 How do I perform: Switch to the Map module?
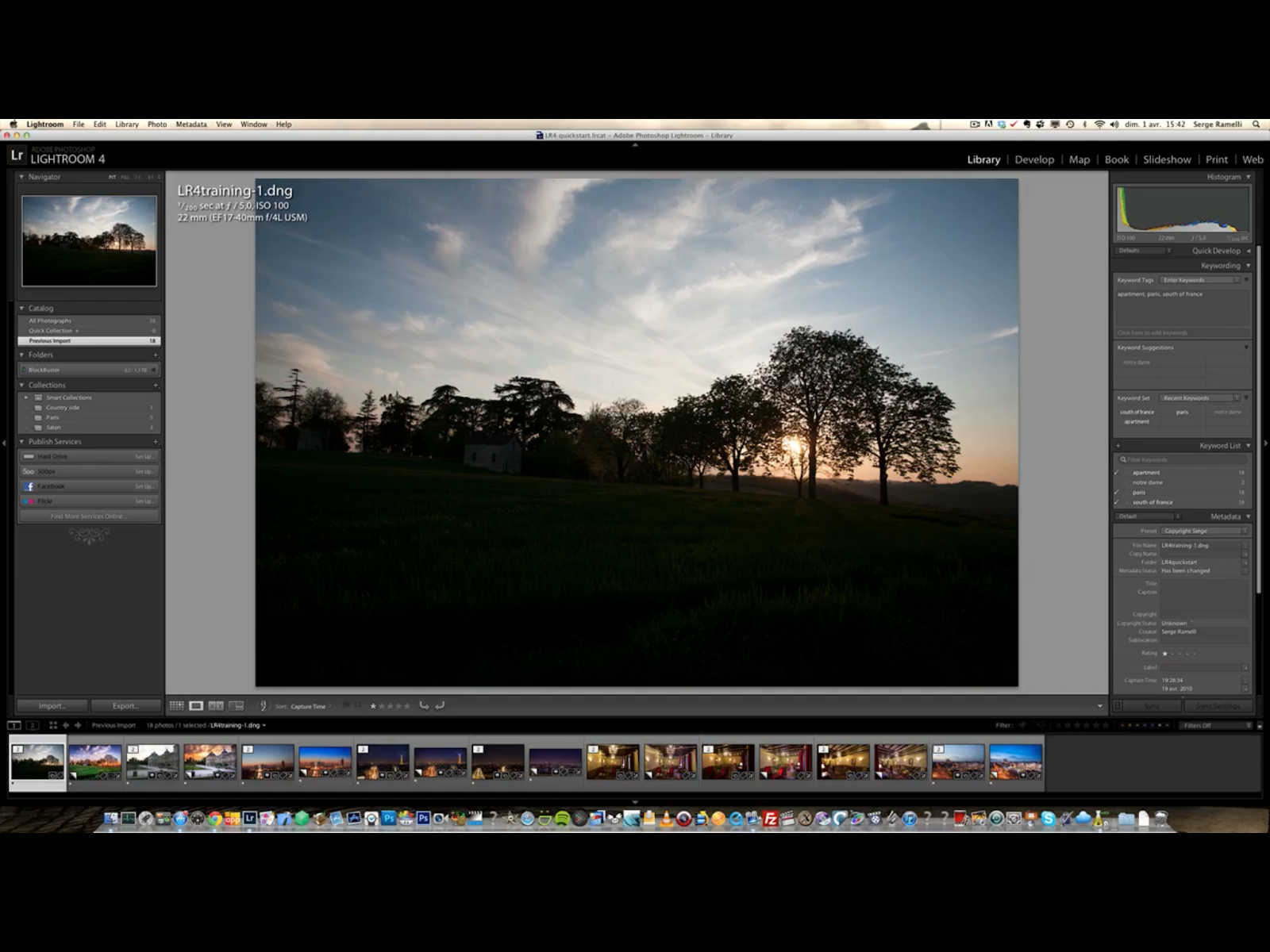pos(1079,159)
